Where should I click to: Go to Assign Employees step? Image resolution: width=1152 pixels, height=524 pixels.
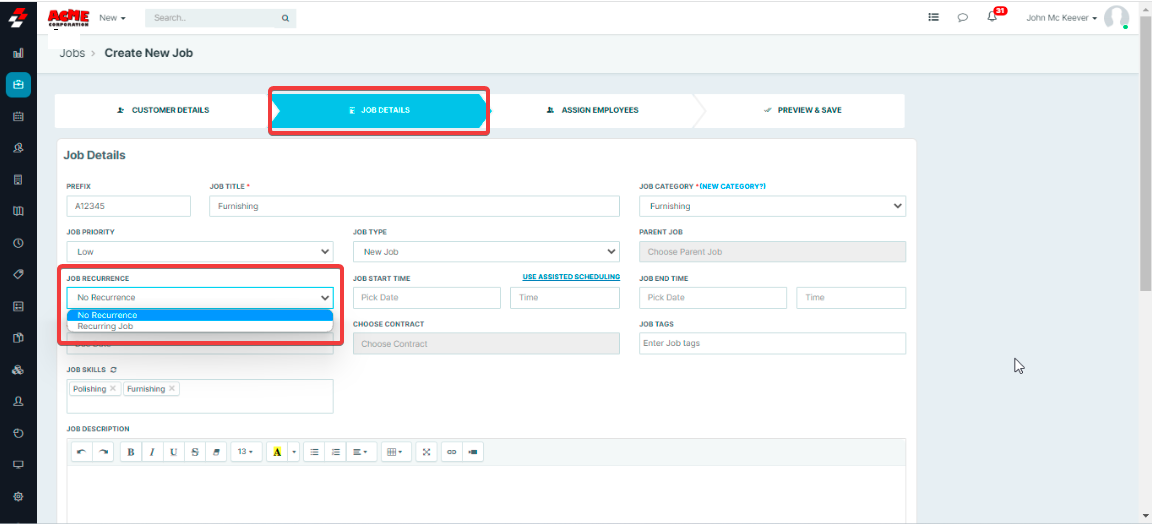pyautogui.click(x=592, y=110)
